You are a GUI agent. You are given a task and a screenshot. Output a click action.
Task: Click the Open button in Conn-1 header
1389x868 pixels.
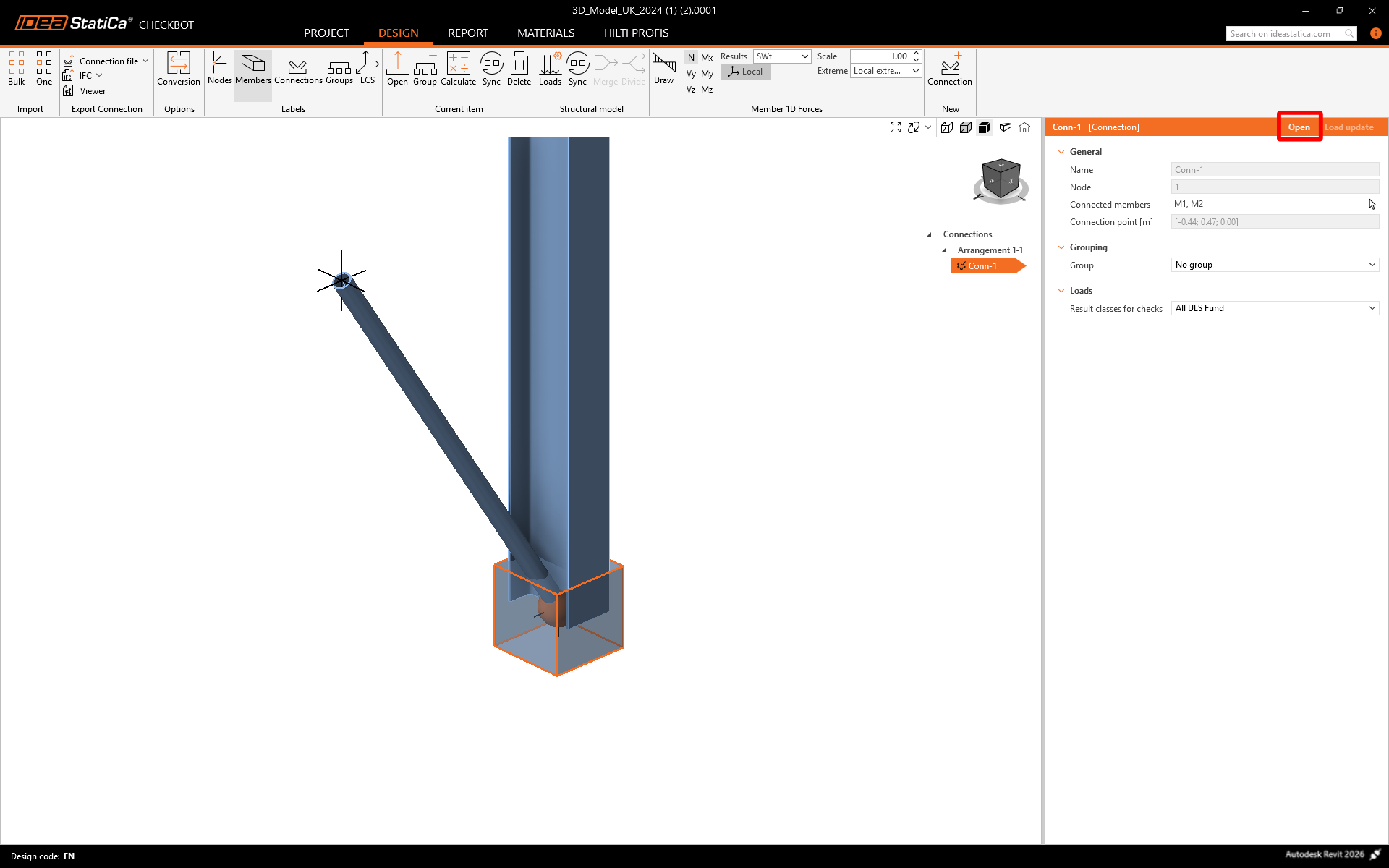tap(1299, 127)
